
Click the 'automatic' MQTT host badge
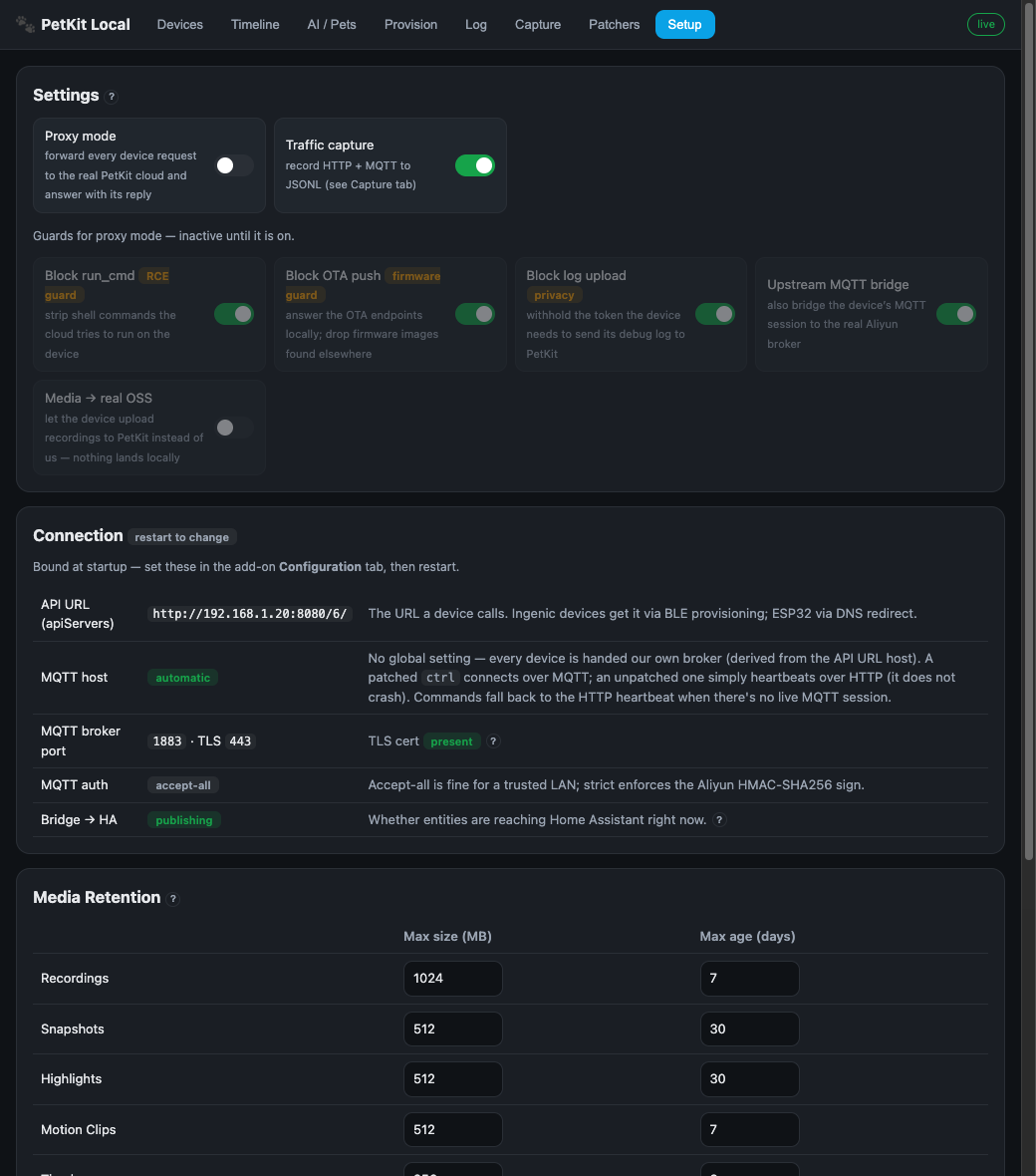tap(182, 678)
